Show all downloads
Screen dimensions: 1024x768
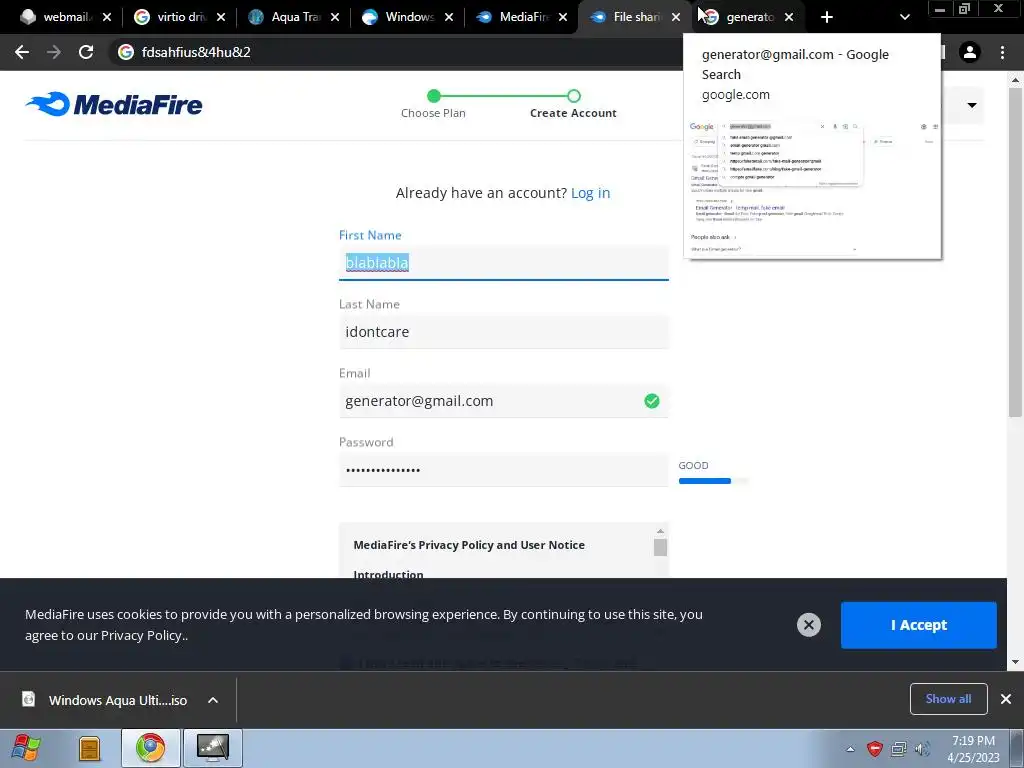[948, 699]
